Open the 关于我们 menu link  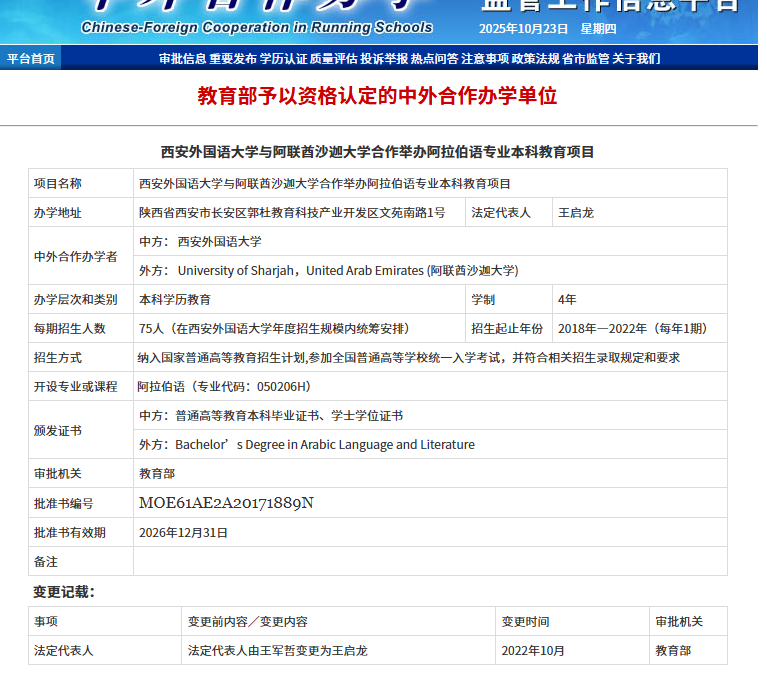pyautogui.click(x=636, y=58)
